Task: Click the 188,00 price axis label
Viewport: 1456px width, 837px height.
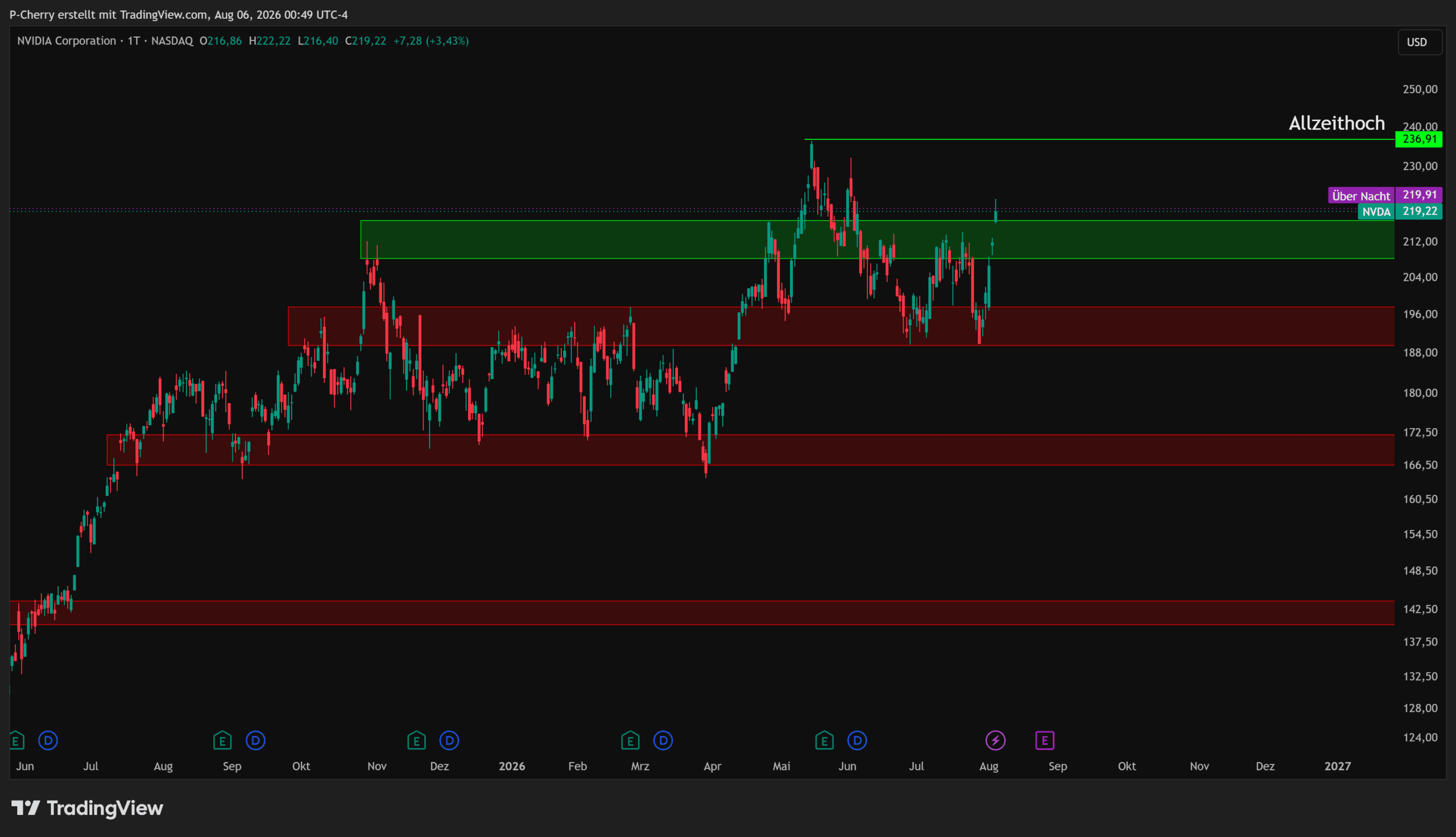Action: pos(1420,353)
